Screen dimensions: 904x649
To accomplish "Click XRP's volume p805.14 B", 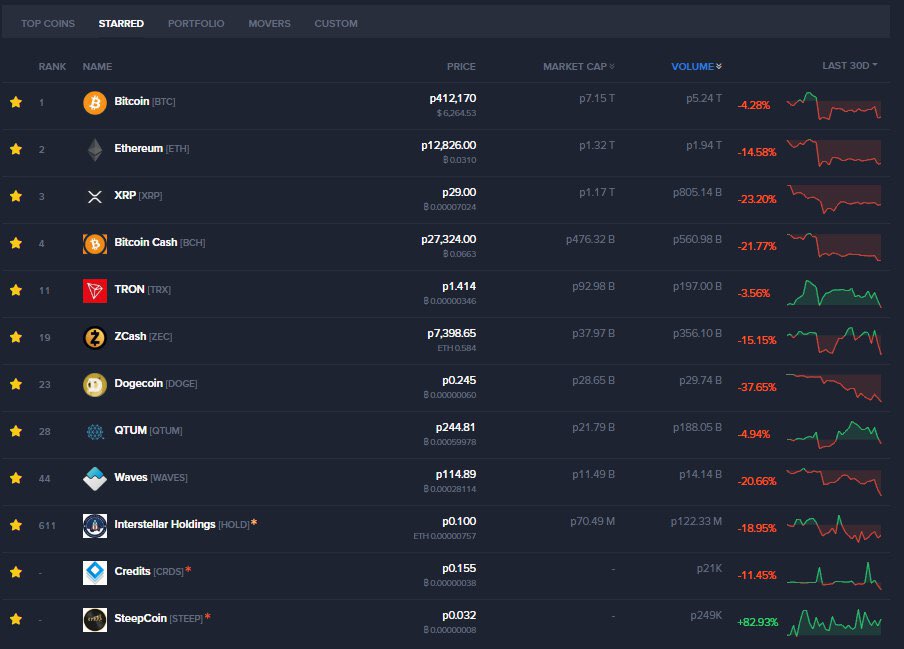I will [697, 193].
